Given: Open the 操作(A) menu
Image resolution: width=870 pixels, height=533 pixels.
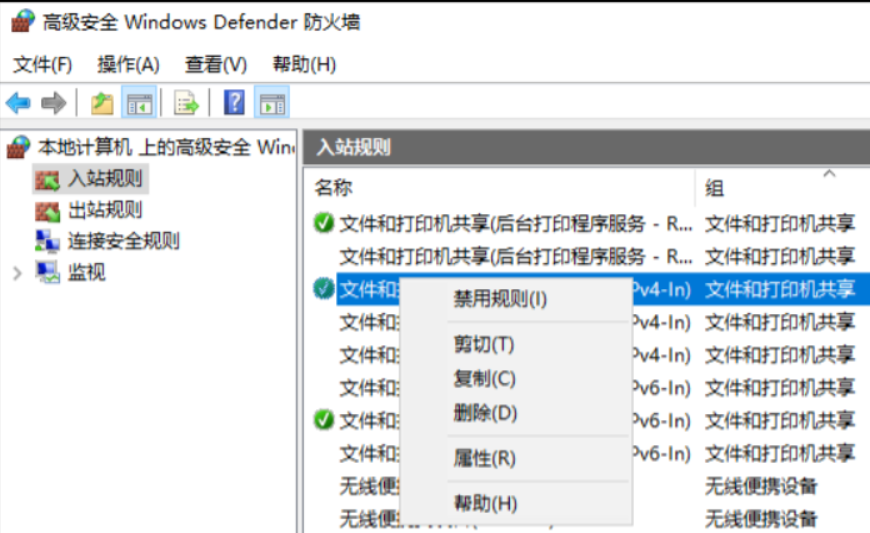Looking at the screenshot, I should pos(128,65).
